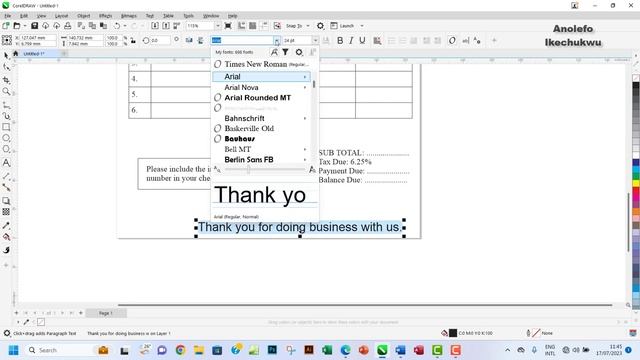This screenshot has height=360, width=640.
Task: Toggle Italic formatting
Action: (351, 40)
